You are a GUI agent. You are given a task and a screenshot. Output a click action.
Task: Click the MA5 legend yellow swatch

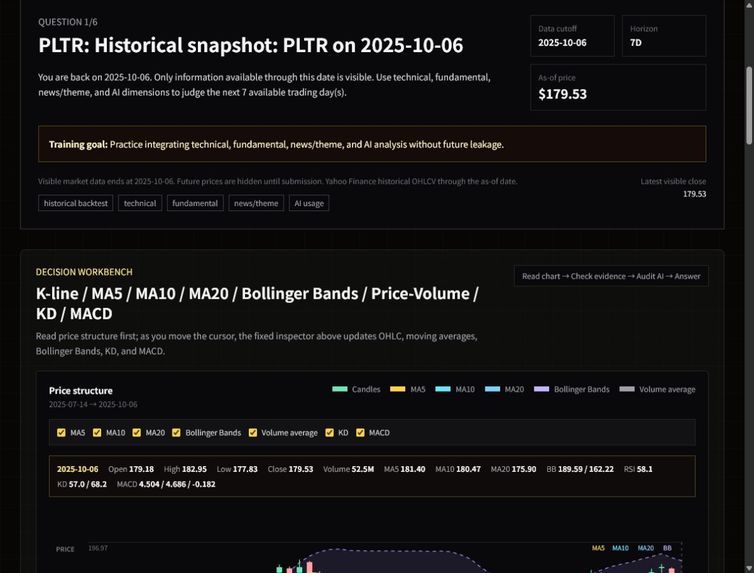[398, 389]
